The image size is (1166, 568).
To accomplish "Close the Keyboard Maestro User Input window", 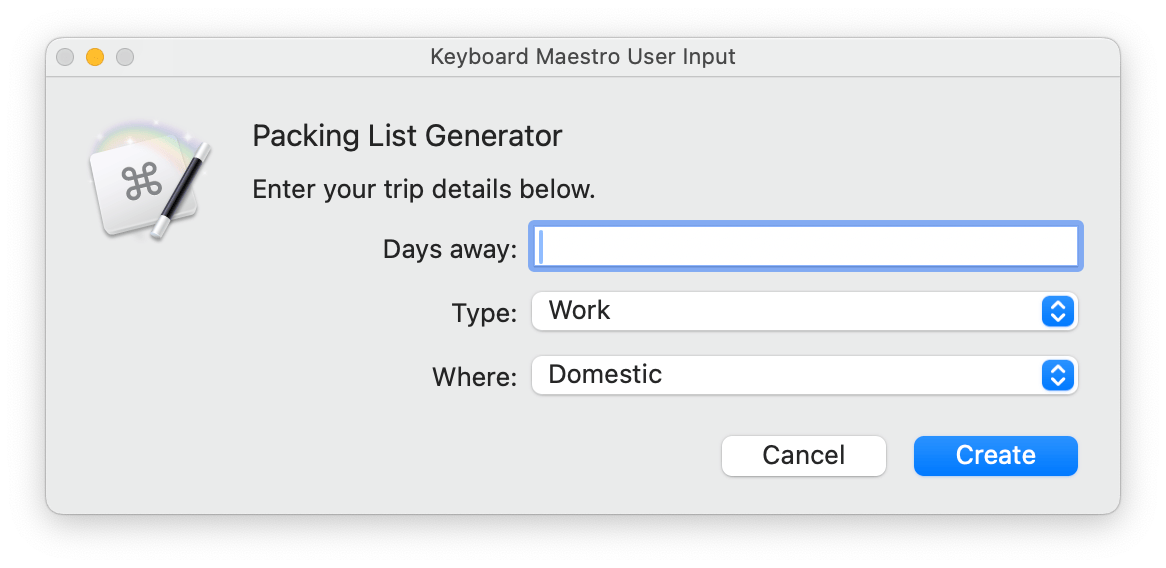I will 65,57.
